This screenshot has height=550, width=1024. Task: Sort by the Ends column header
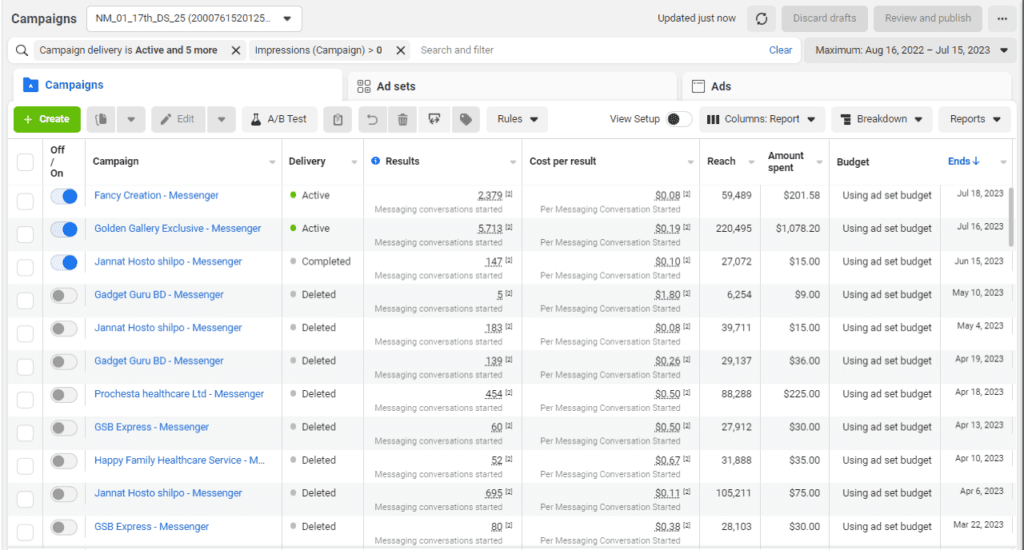click(x=963, y=161)
